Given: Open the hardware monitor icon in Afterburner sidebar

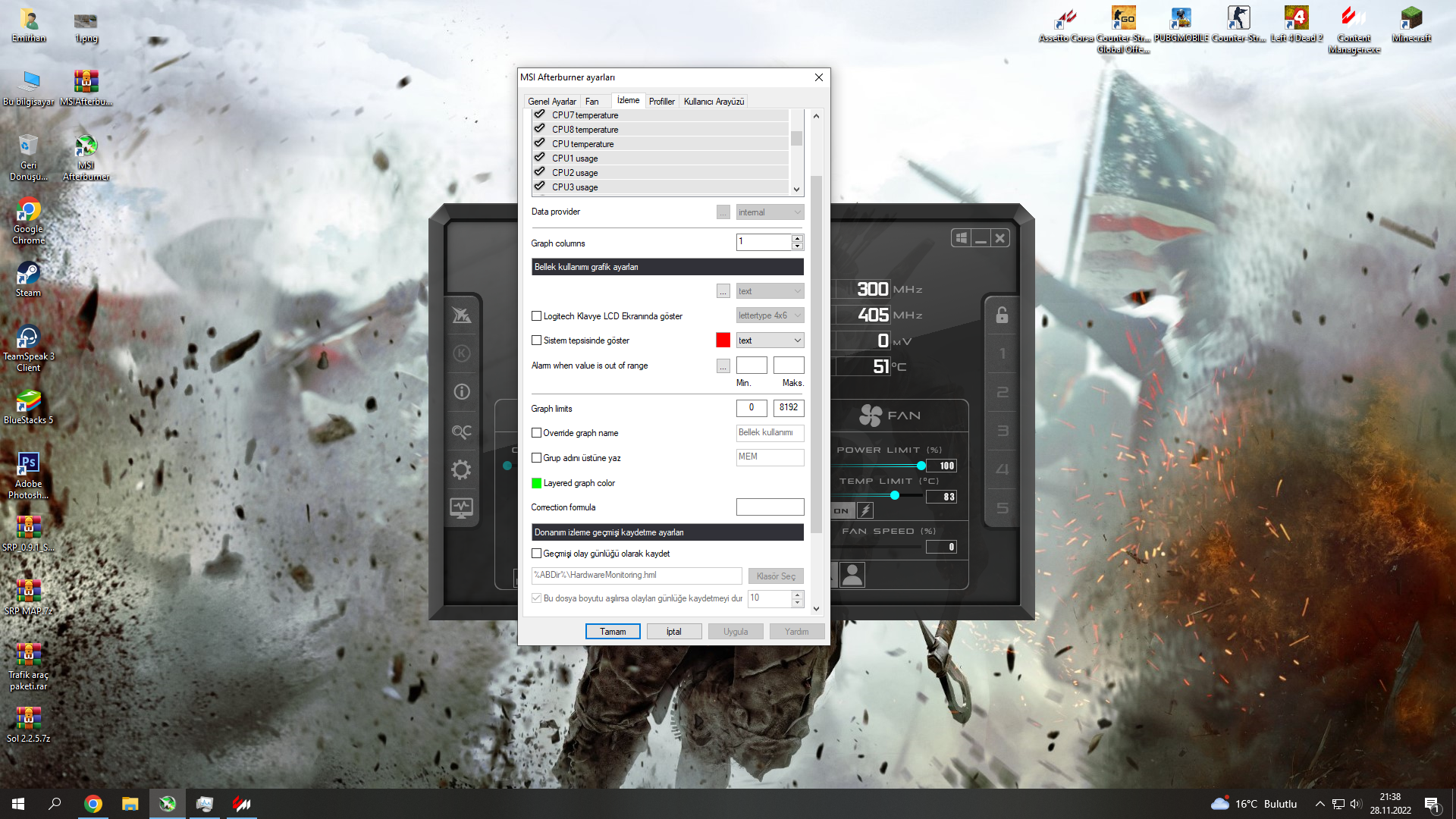Looking at the screenshot, I should (461, 507).
